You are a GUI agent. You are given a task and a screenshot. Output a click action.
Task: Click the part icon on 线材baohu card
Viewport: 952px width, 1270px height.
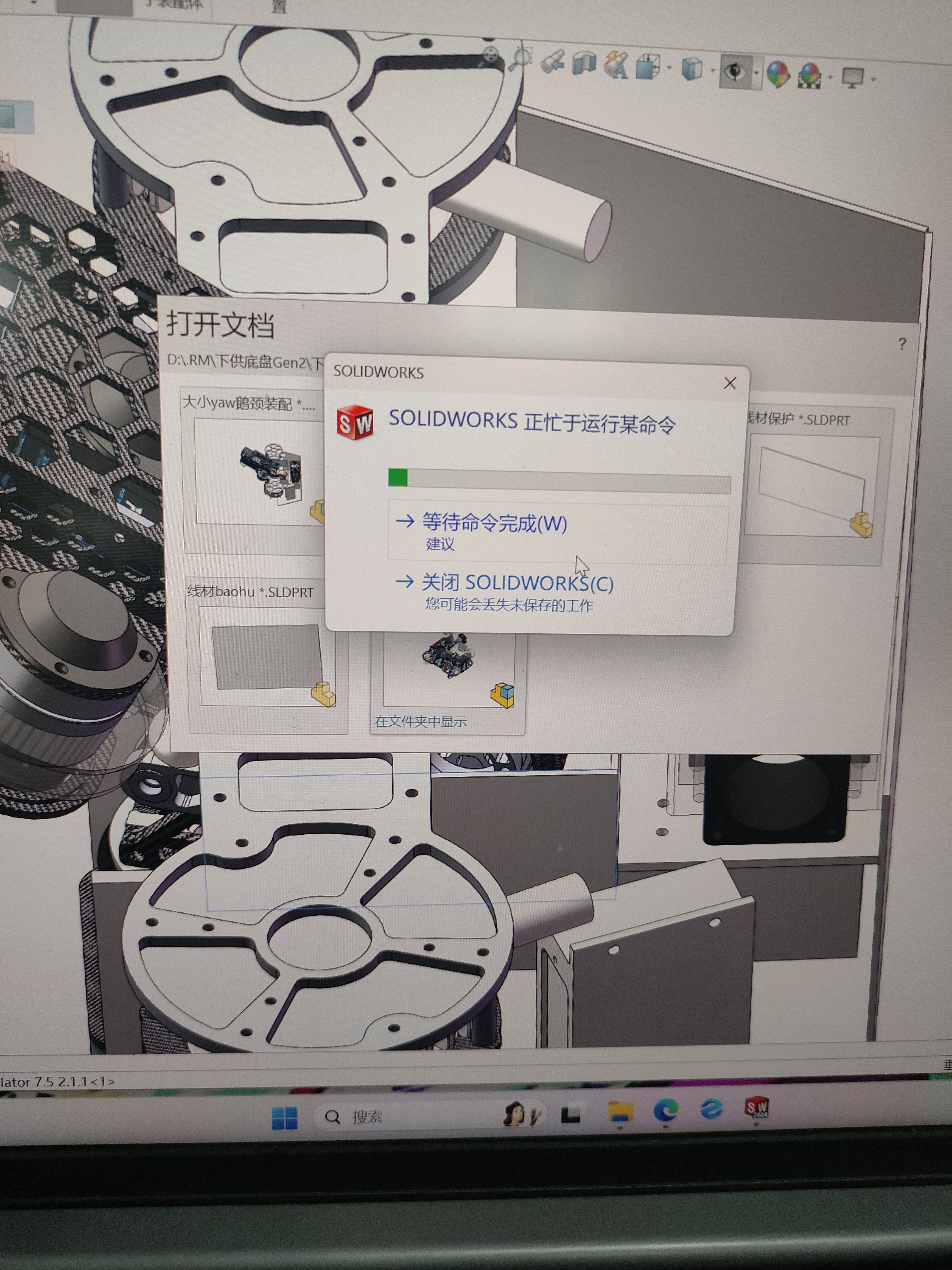click(x=324, y=694)
